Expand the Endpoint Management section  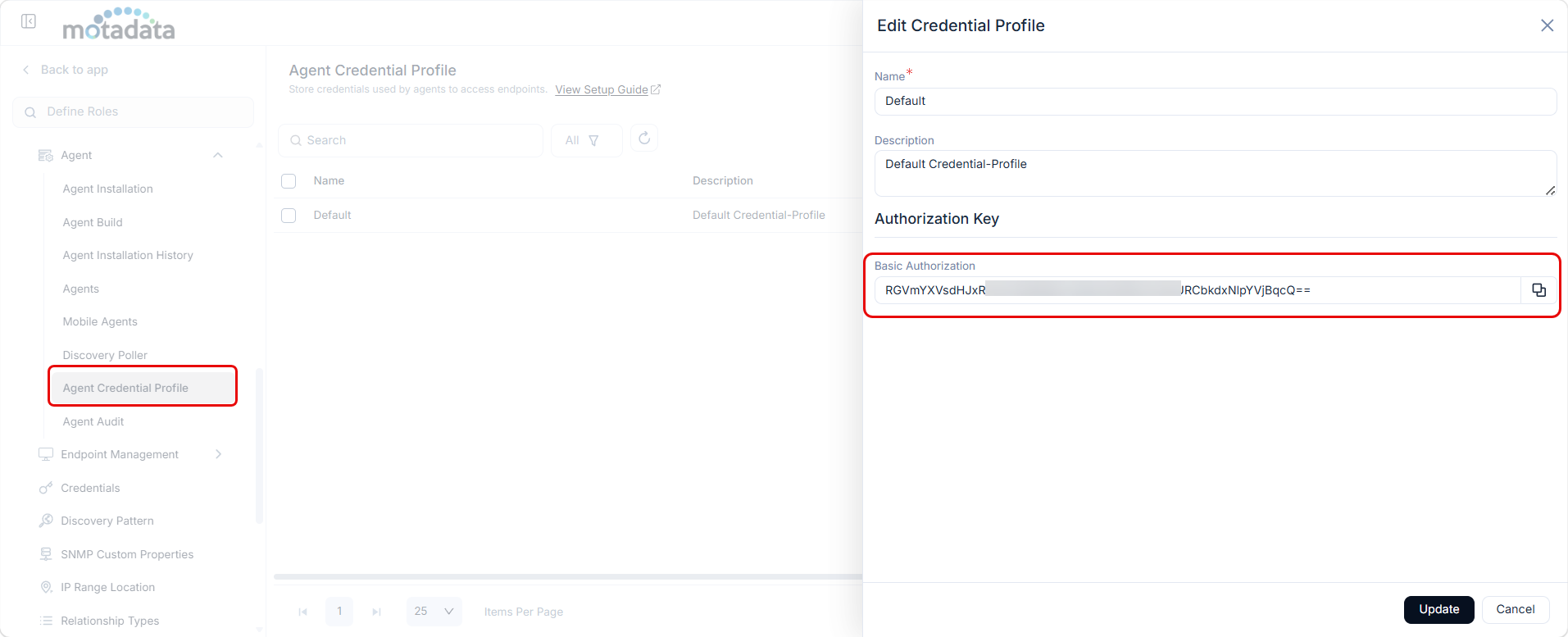218,454
